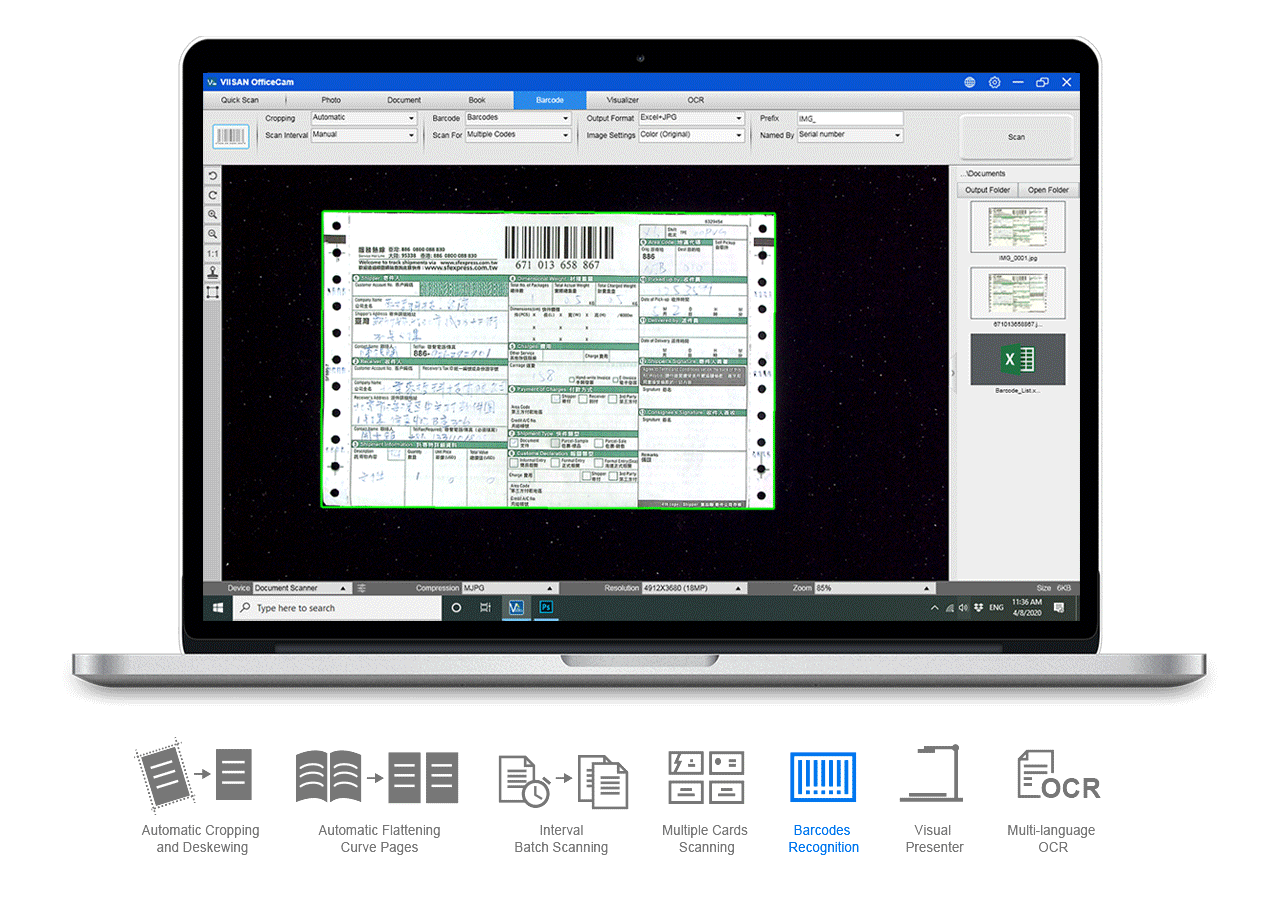This screenshot has height=908, width=1280.
Task: Open device settings sliders icon
Action: (362, 588)
